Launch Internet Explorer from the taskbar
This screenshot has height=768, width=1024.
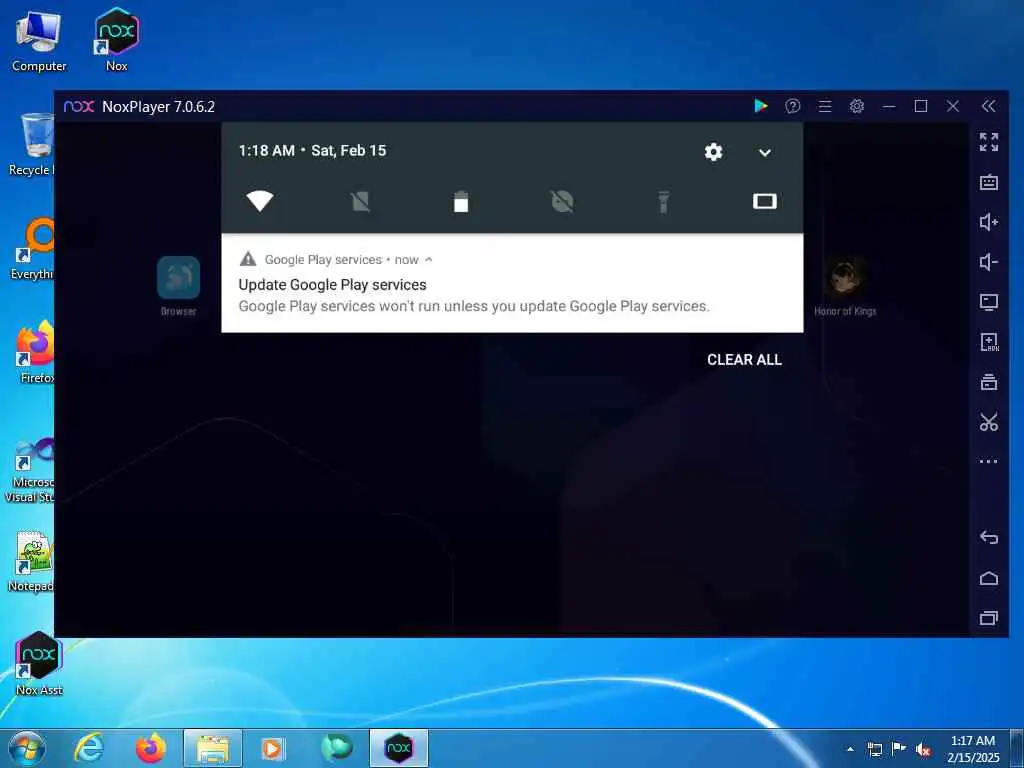pyautogui.click(x=89, y=748)
